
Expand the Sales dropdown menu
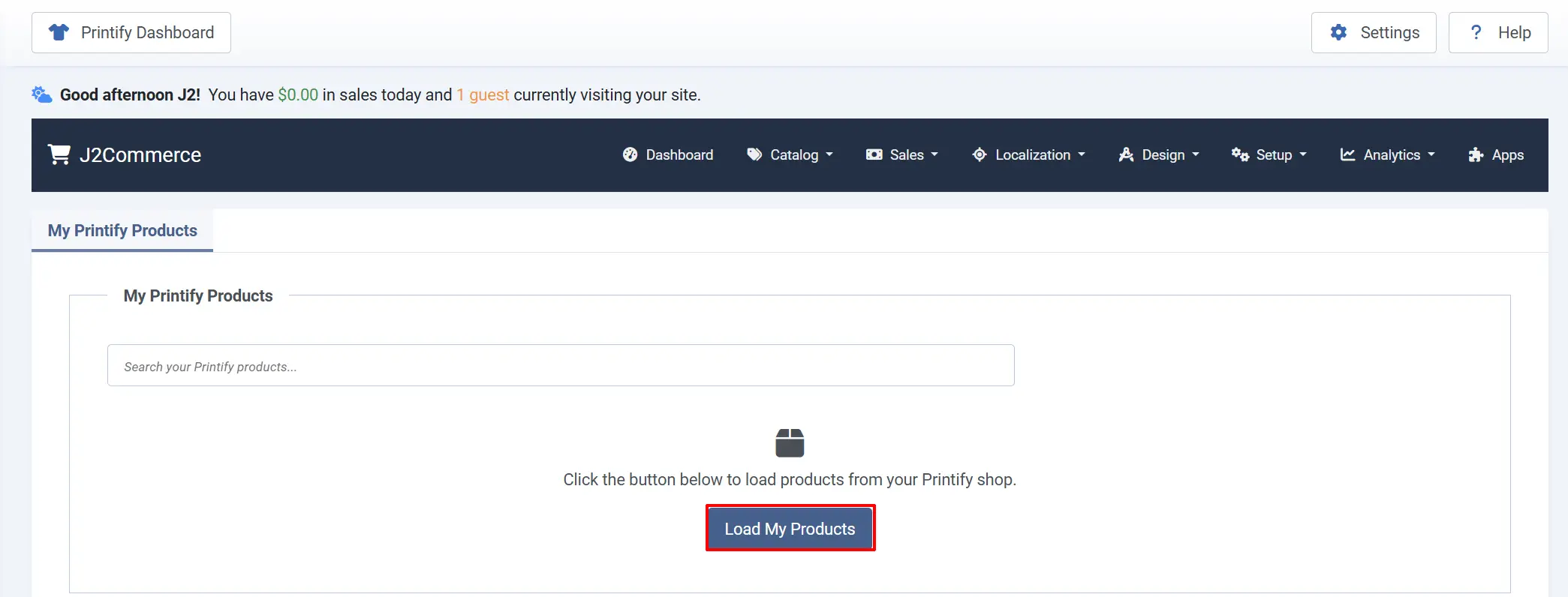point(901,154)
